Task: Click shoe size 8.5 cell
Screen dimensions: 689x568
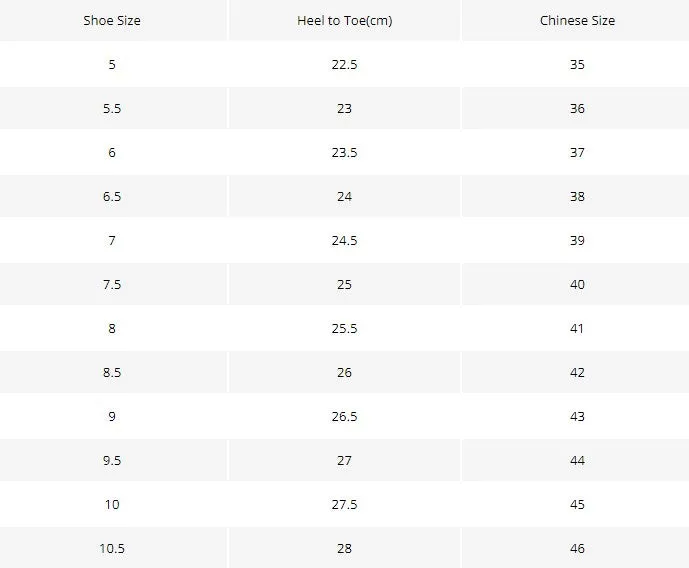Action: (112, 372)
